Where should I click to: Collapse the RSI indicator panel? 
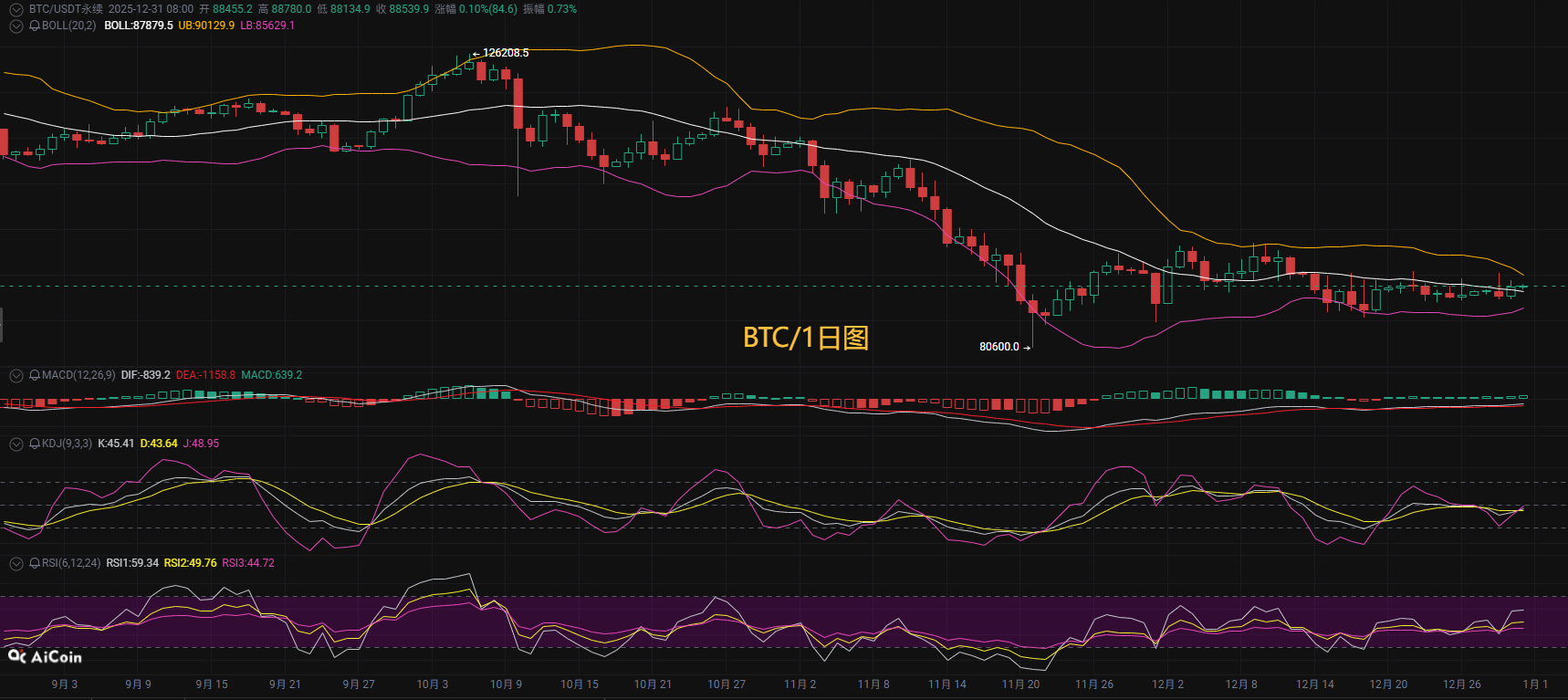16,563
